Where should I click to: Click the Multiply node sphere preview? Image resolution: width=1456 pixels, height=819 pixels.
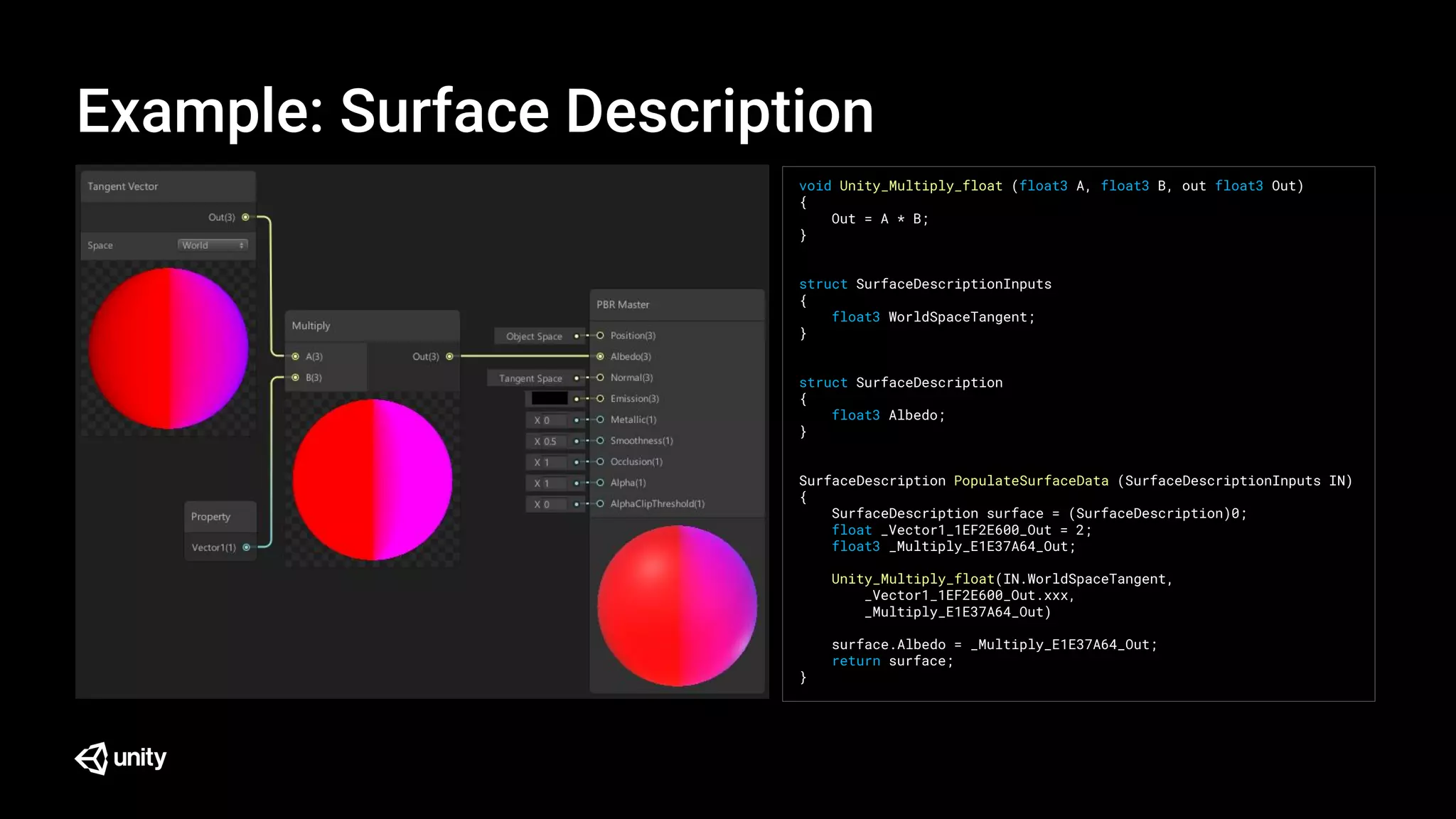373,480
